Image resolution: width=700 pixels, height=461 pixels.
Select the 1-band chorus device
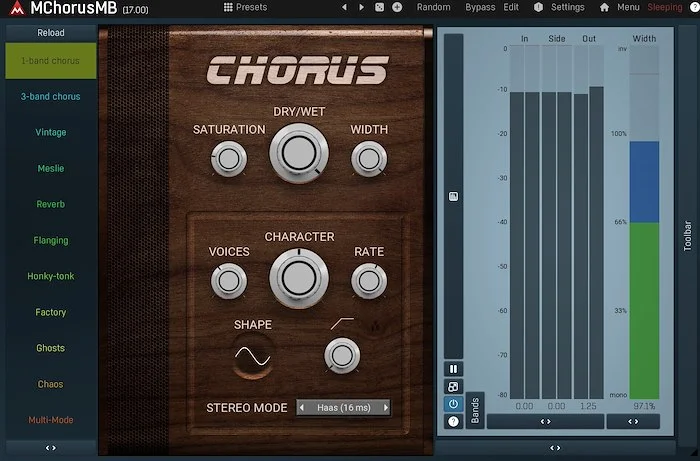pos(51,61)
